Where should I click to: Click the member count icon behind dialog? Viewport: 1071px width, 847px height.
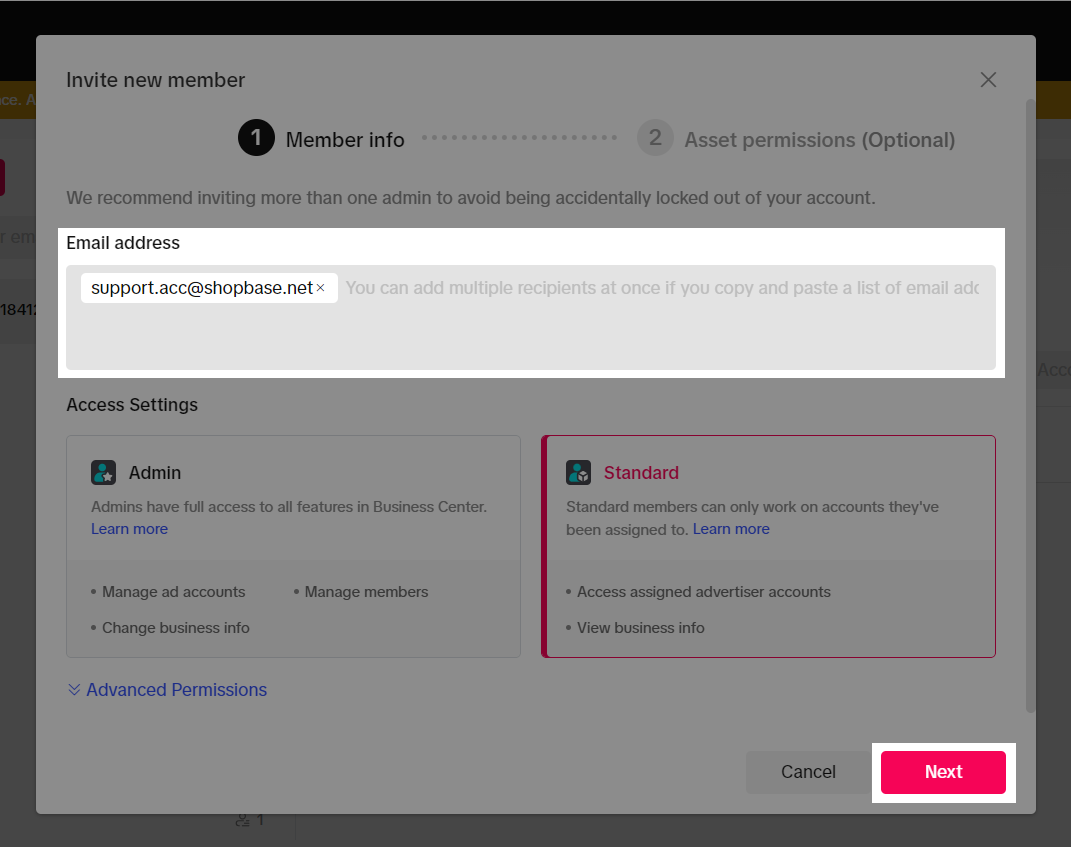click(x=242, y=820)
